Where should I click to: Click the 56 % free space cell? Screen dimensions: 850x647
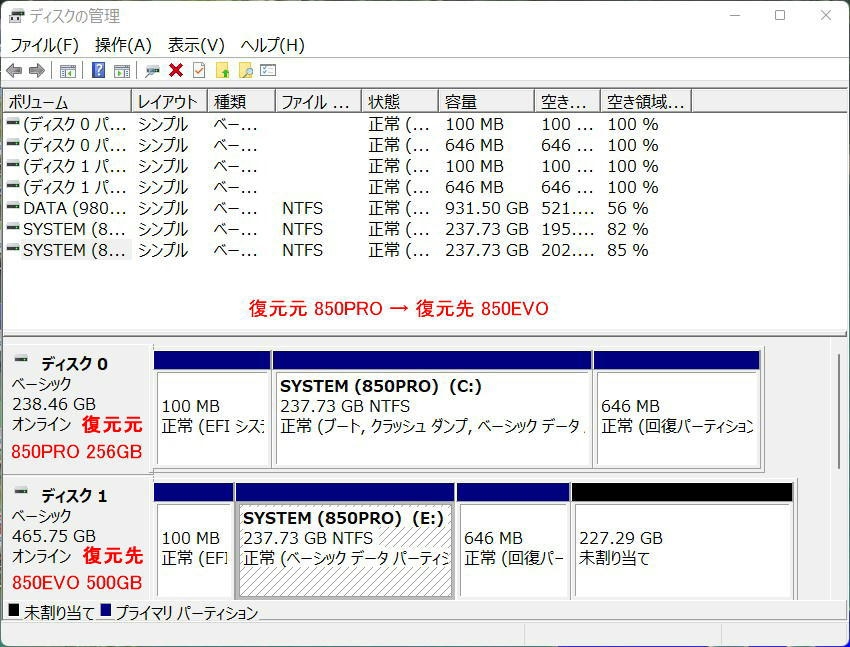point(627,208)
